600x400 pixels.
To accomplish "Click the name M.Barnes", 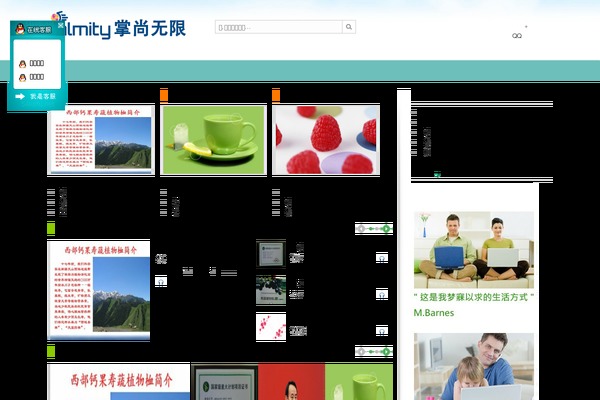I will coord(434,313).
